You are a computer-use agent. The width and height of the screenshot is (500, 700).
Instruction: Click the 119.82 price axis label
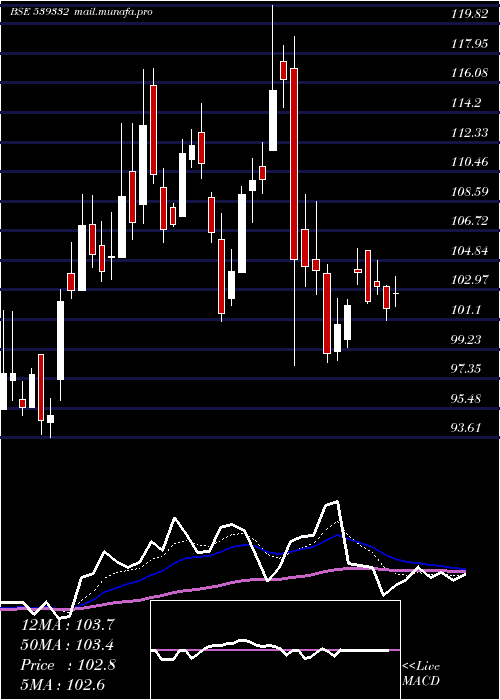pyautogui.click(x=469, y=14)
